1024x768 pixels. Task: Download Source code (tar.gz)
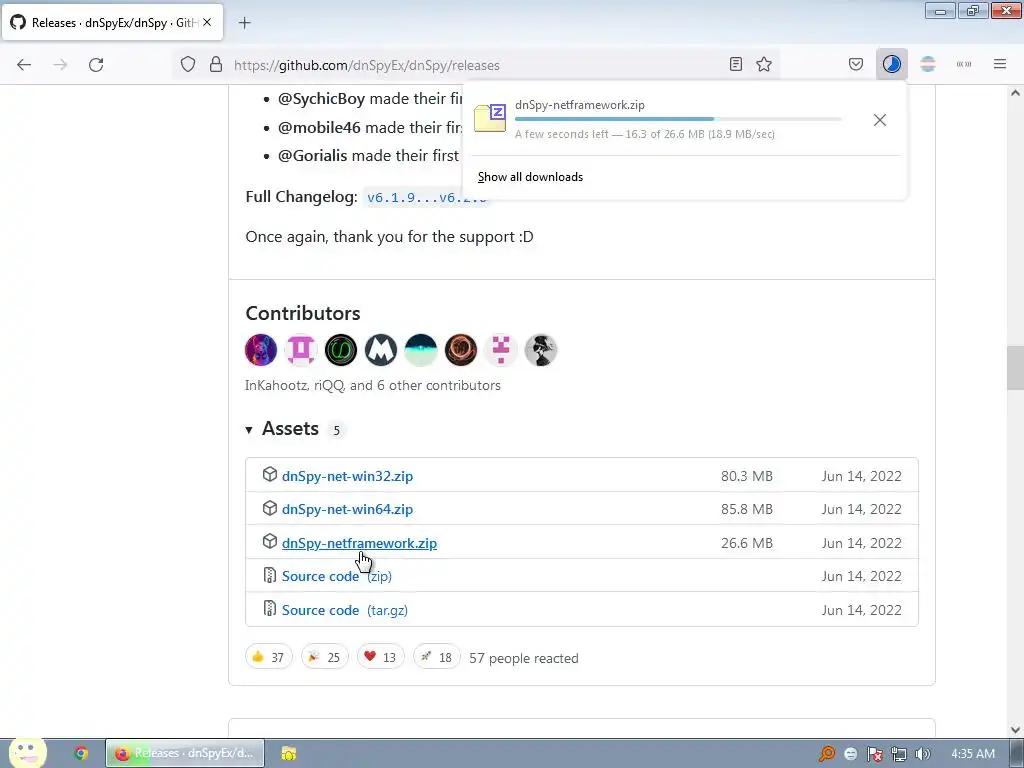tap(345, 611)
